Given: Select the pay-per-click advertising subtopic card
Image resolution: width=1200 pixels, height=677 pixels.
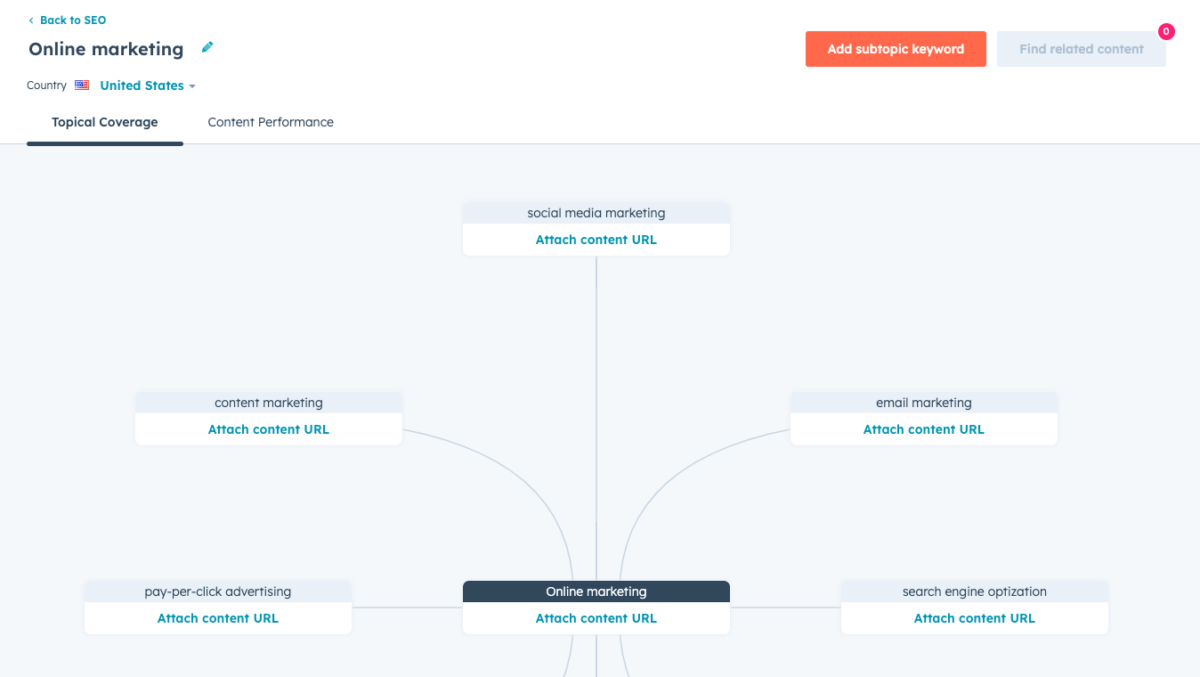Looking at the screenshot, I should (218, 591).
